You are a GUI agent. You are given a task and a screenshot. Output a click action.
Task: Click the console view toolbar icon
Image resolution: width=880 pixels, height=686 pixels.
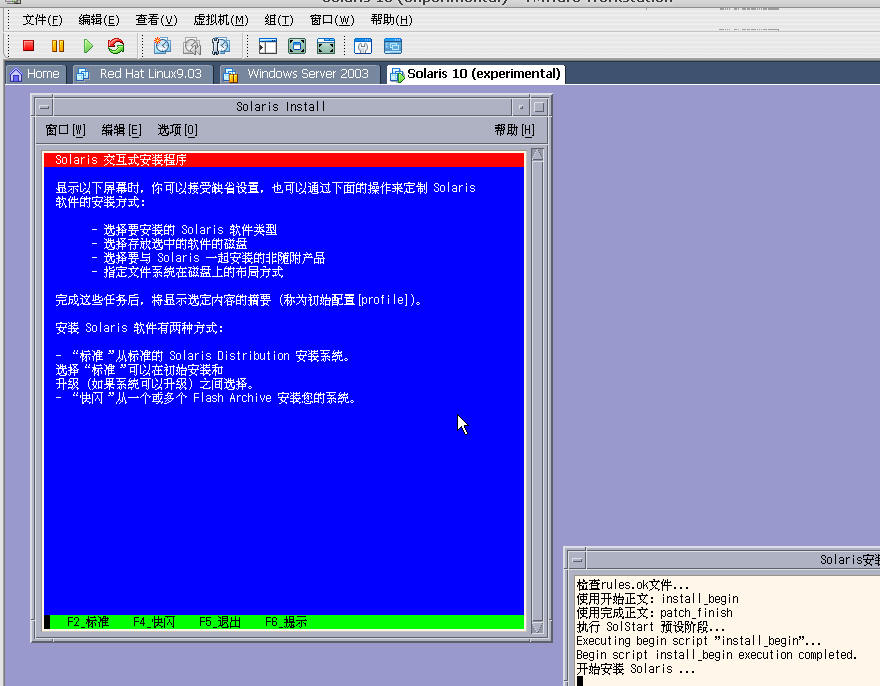tap(392, 46)
